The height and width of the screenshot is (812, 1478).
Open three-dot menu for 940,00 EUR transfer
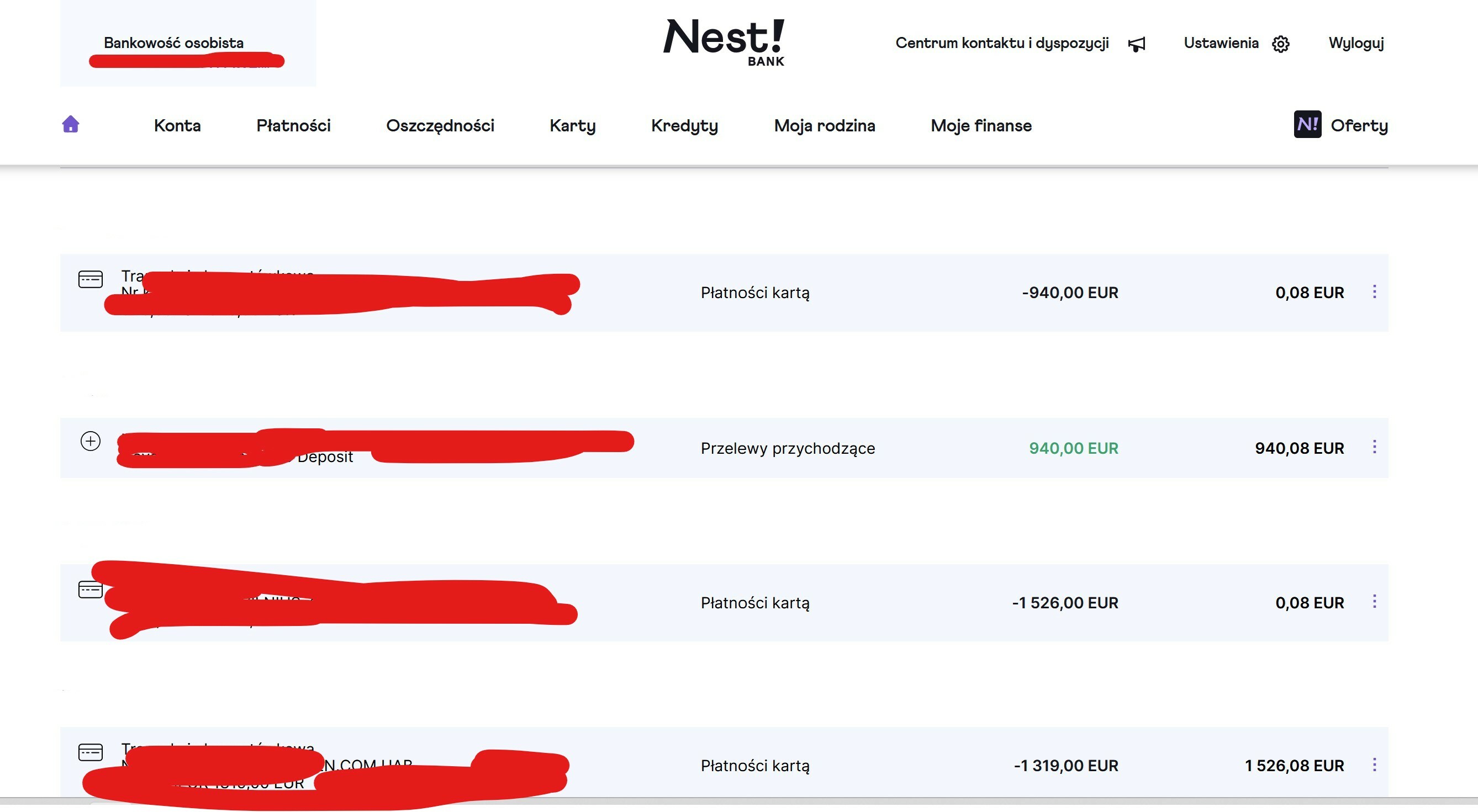coord(1374,447)
